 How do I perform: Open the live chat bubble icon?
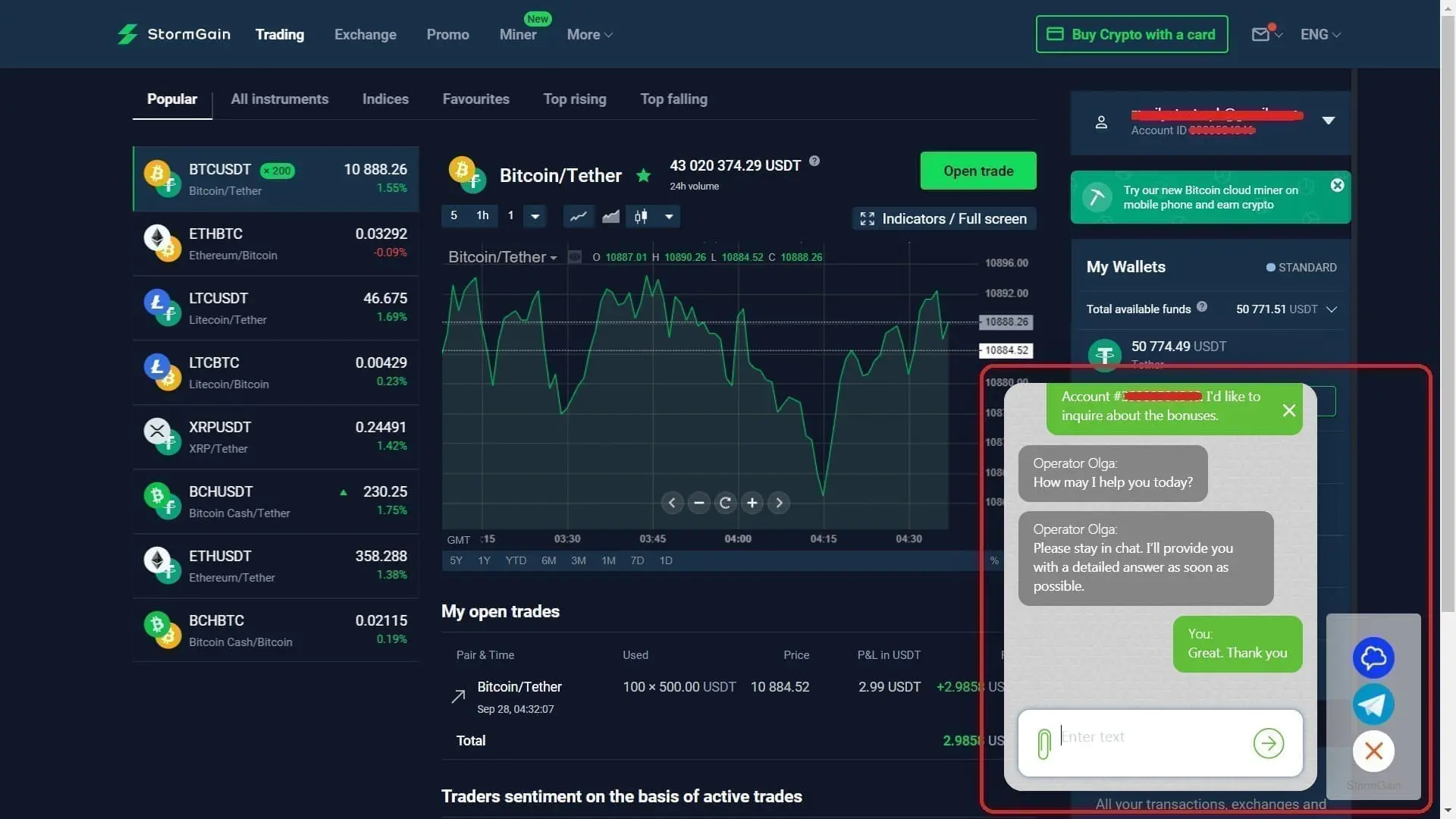pyautogui.click(x=1373, y=657)
